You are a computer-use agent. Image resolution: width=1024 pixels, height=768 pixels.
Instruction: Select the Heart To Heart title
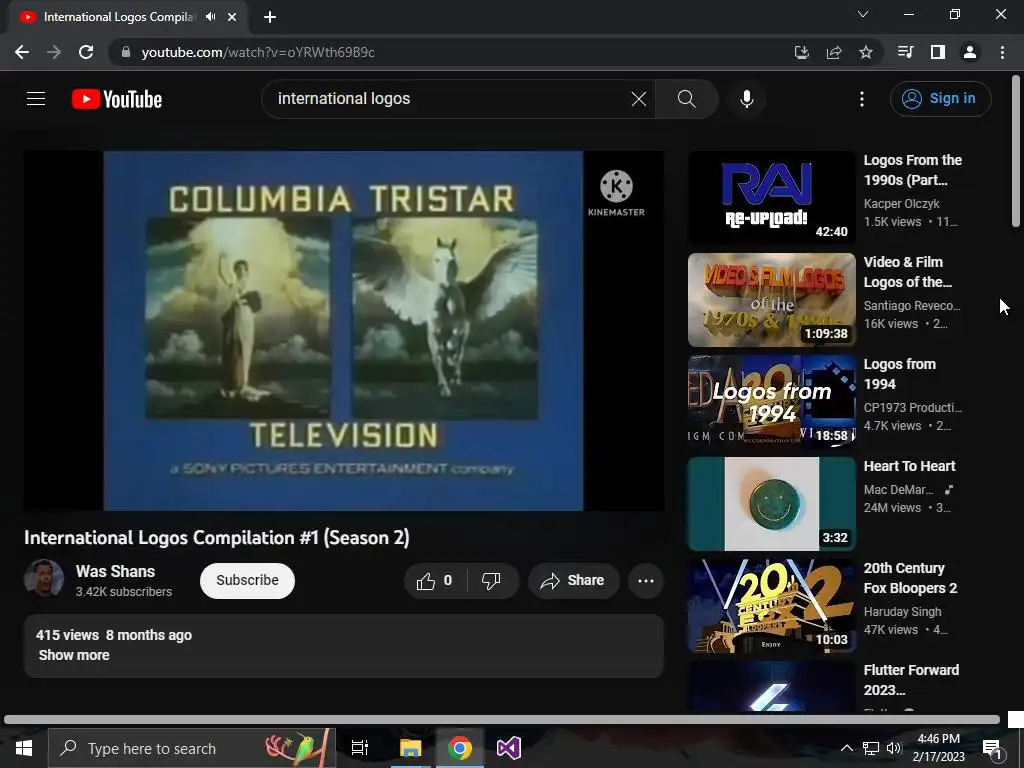tap(909, 466)
